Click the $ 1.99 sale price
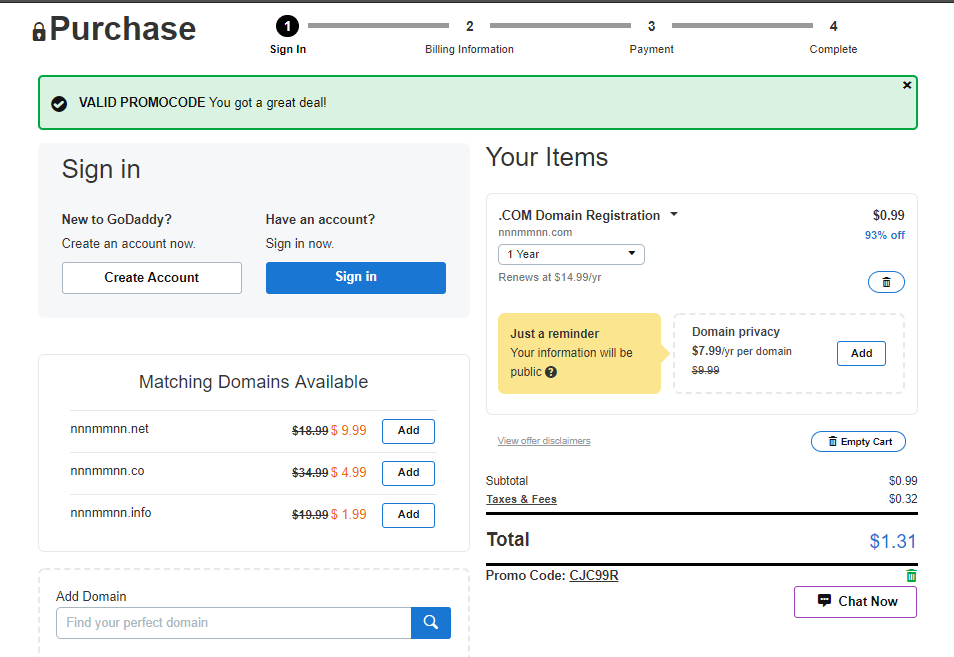This screenshot has height=657, width=954. pyautogui.click(x=349, y=515)
